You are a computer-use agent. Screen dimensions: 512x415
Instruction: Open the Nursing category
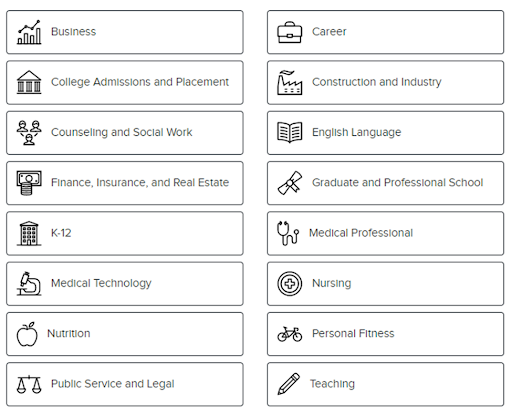[x=385, y=284]
